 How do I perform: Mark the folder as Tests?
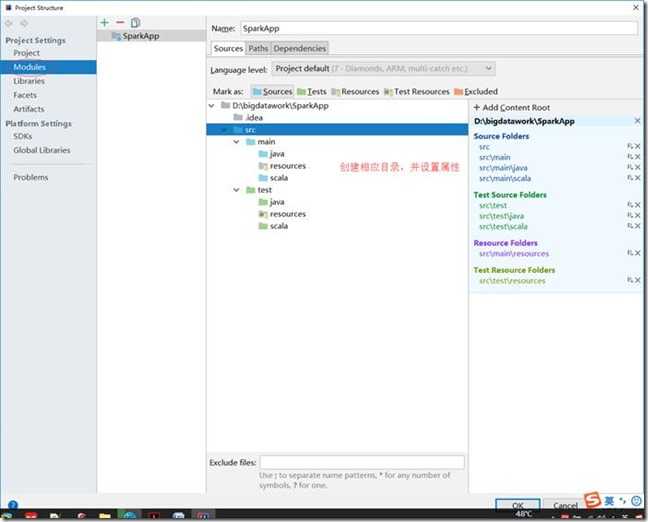(312, 91)
